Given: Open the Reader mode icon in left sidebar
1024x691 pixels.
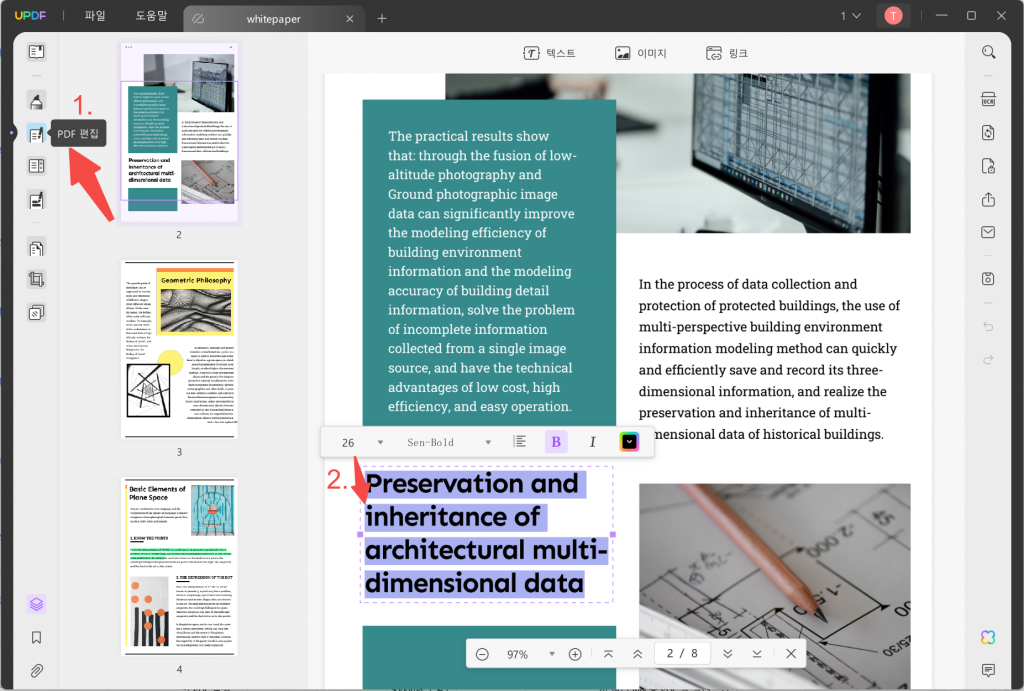Looking at the screenshot, I should pos(36,52).
